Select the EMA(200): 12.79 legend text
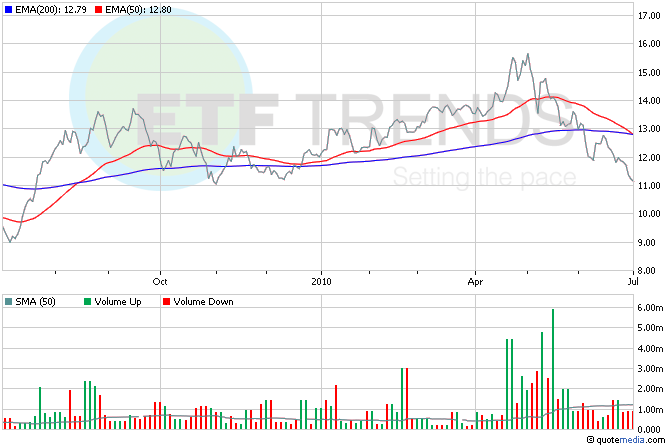The image size is (667, 447). pos(51,9)
